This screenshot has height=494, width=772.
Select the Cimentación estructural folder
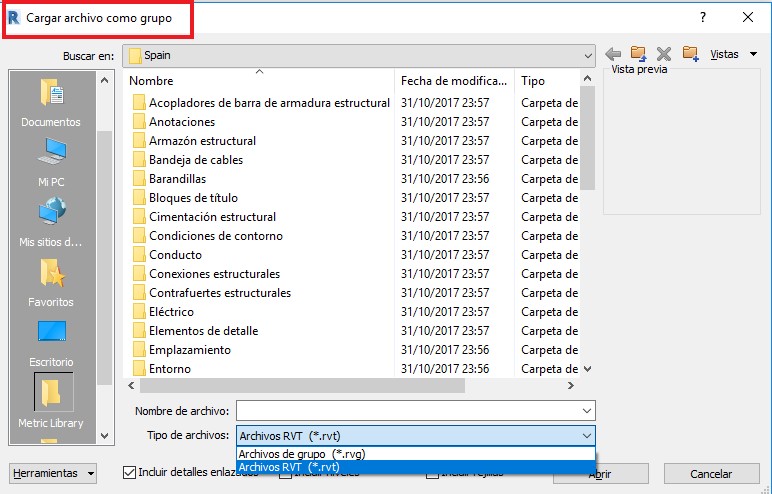[212, 217]
